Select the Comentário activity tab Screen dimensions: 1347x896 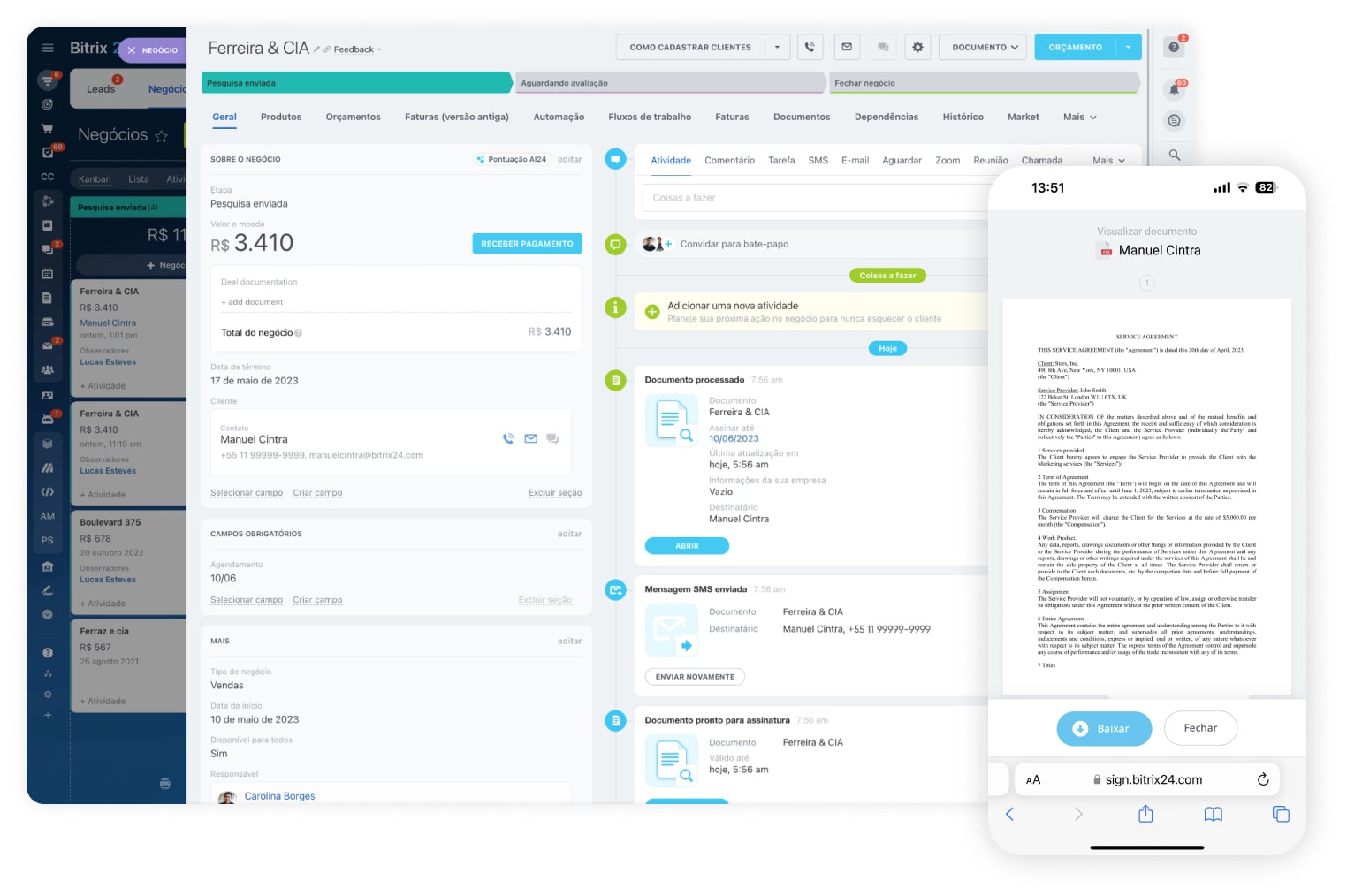coord(729,161)
